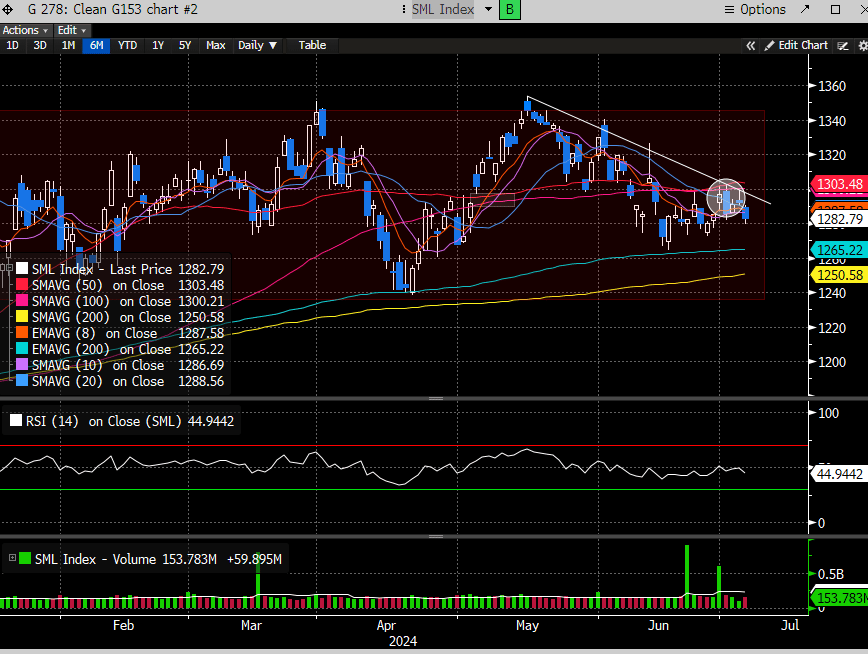The width and height of the screenshot is (868, 654).
Task: Click the 1303.48 red price tag
Action: [840, 184]
